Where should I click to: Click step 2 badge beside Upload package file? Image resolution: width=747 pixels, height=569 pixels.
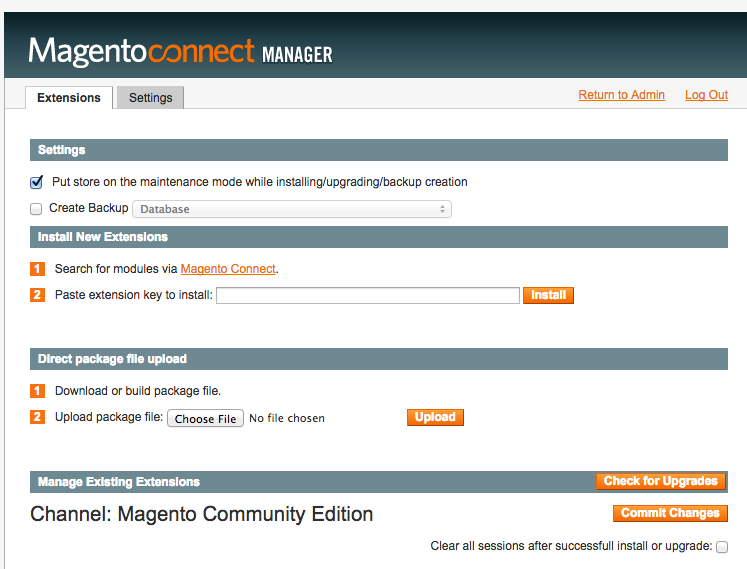click(37, 417)
